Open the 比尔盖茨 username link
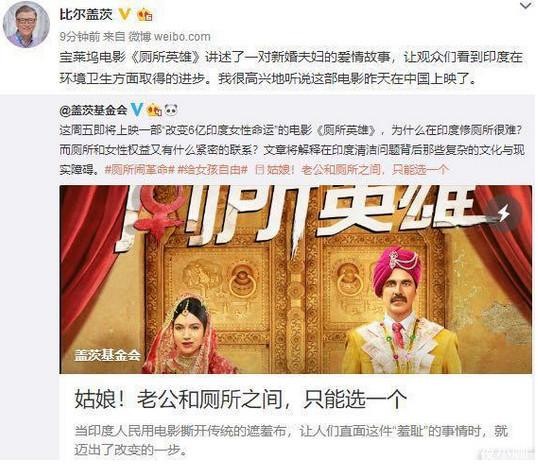Screen dimensions: 538x470 (x=86, y=14)
